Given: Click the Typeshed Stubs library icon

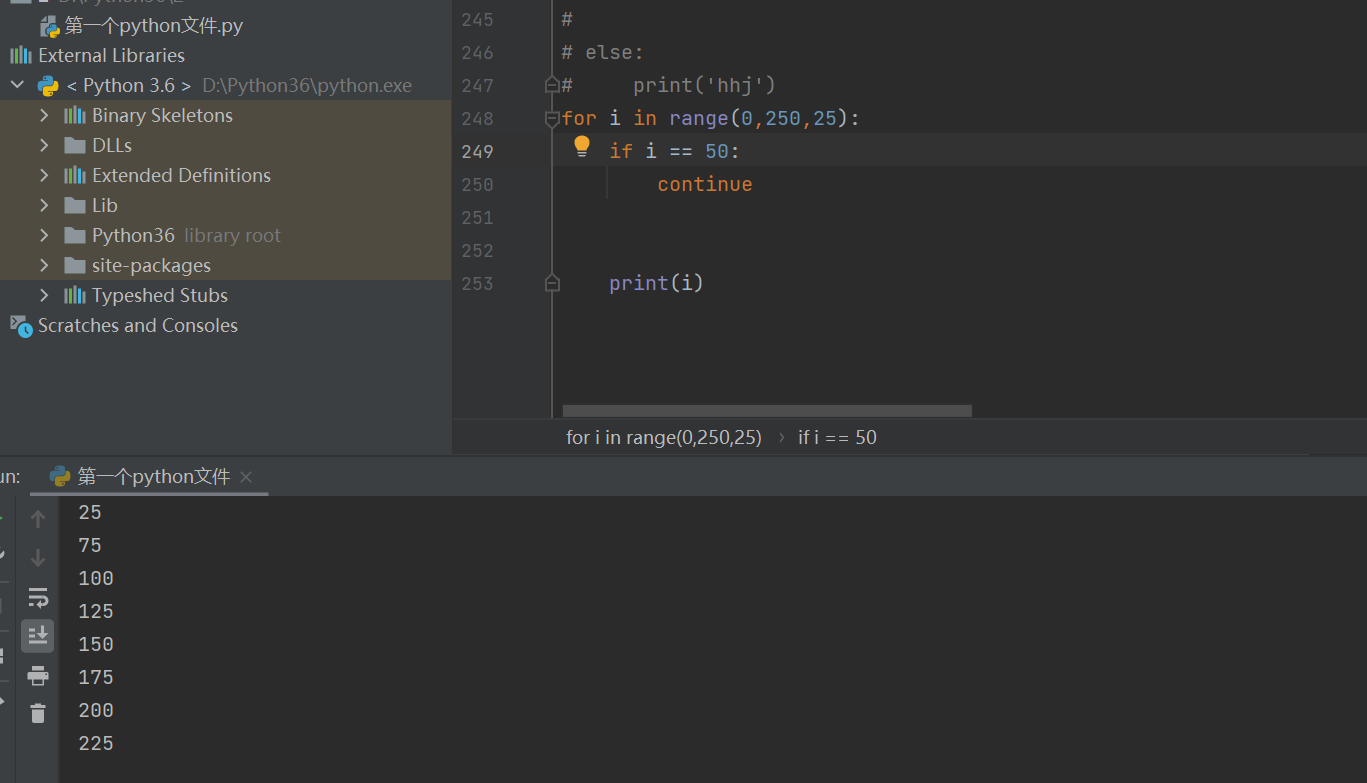Looking at the screenshot, I should click(75, 295).
